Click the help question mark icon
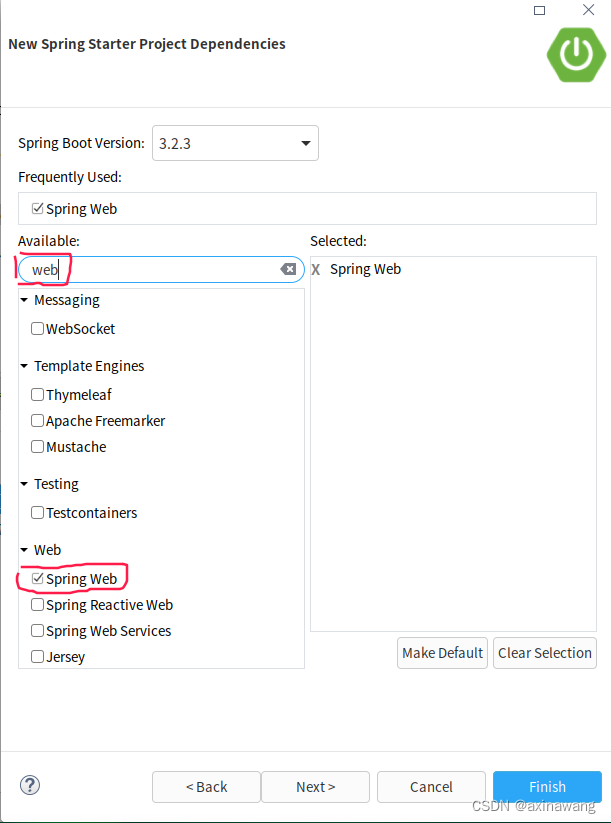 [29, 785]
